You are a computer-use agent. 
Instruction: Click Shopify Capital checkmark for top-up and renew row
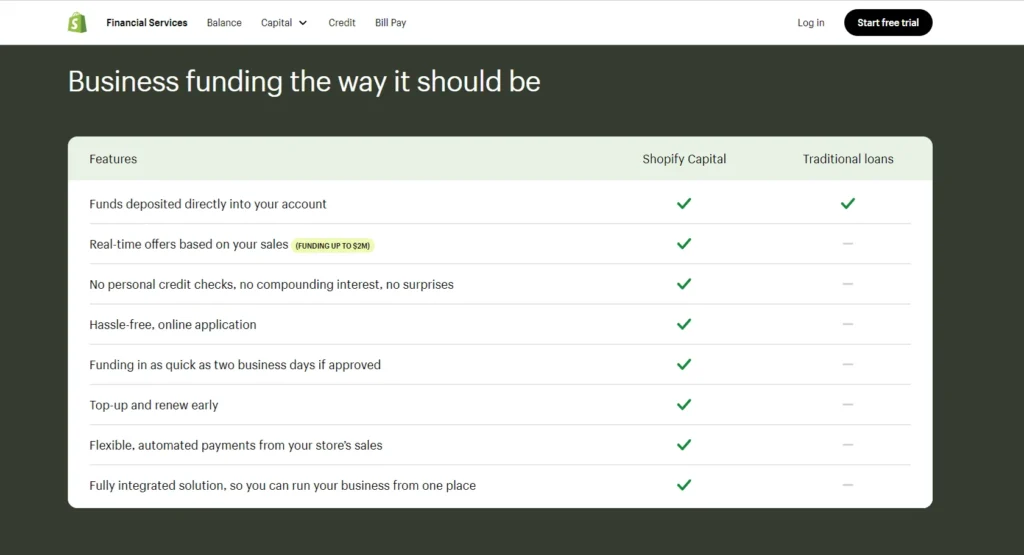[x=684, y=405]
